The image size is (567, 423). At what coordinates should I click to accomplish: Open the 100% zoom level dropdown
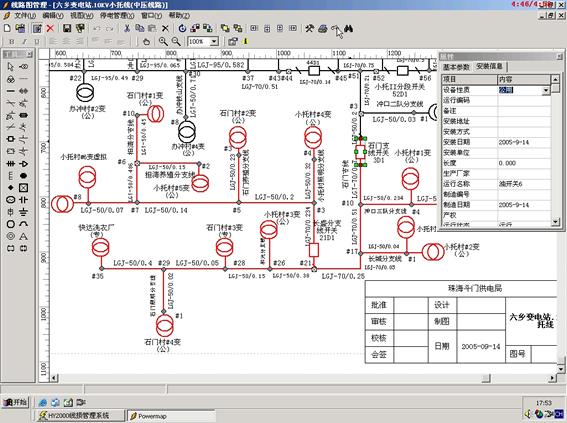coord(214,42)
